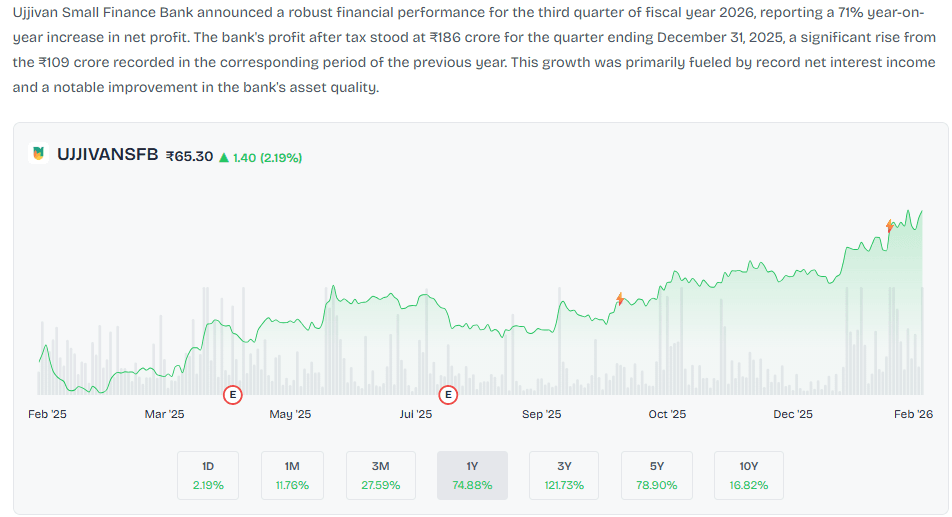Show the 5Y performance chart
Image resolution: width=952 pixels, height=517 pixels.
pos(656,475)
